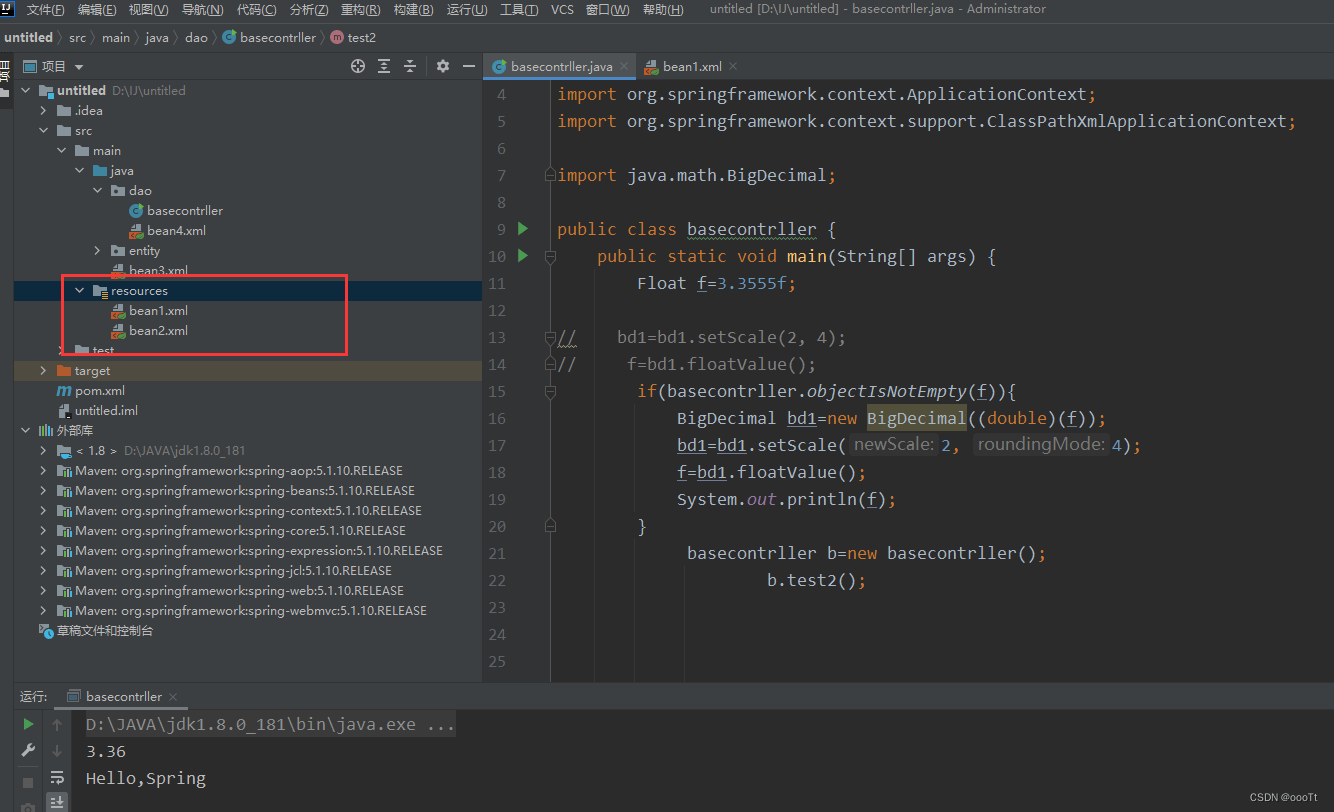
Task: Click the external libraries bar-chart icon
Action: [46, 431]
